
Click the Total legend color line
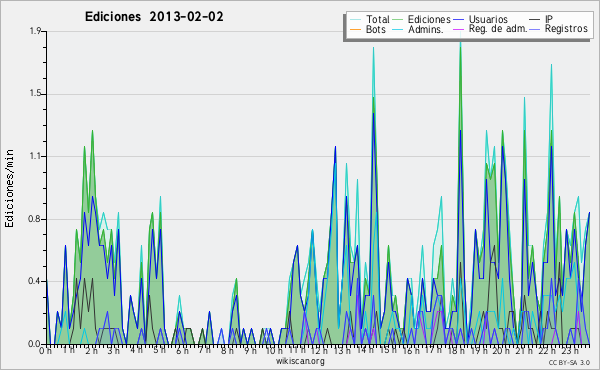tap(356, 20)
